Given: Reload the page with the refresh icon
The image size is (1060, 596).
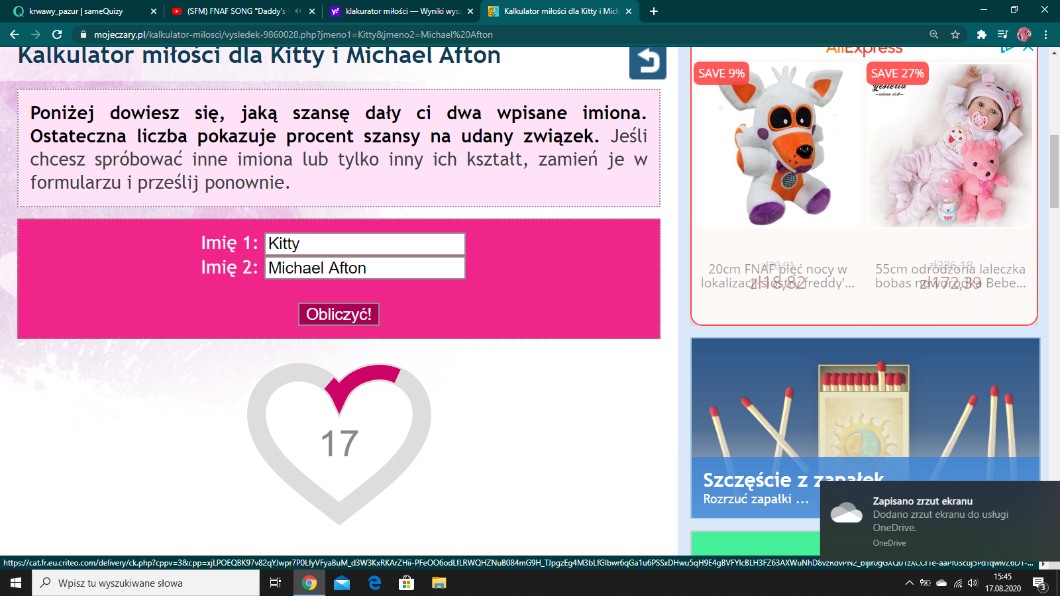Looking at the screenshot, I should 57,34.
